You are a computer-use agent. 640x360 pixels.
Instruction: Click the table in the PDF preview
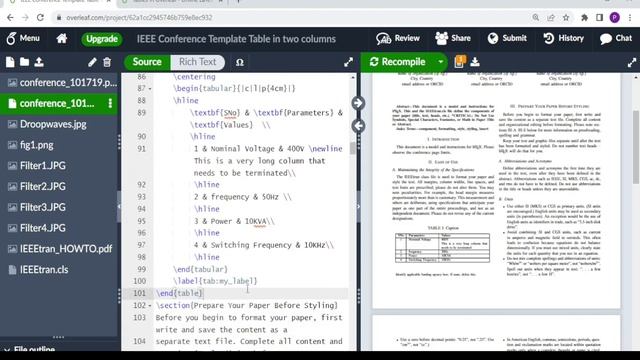442,248
